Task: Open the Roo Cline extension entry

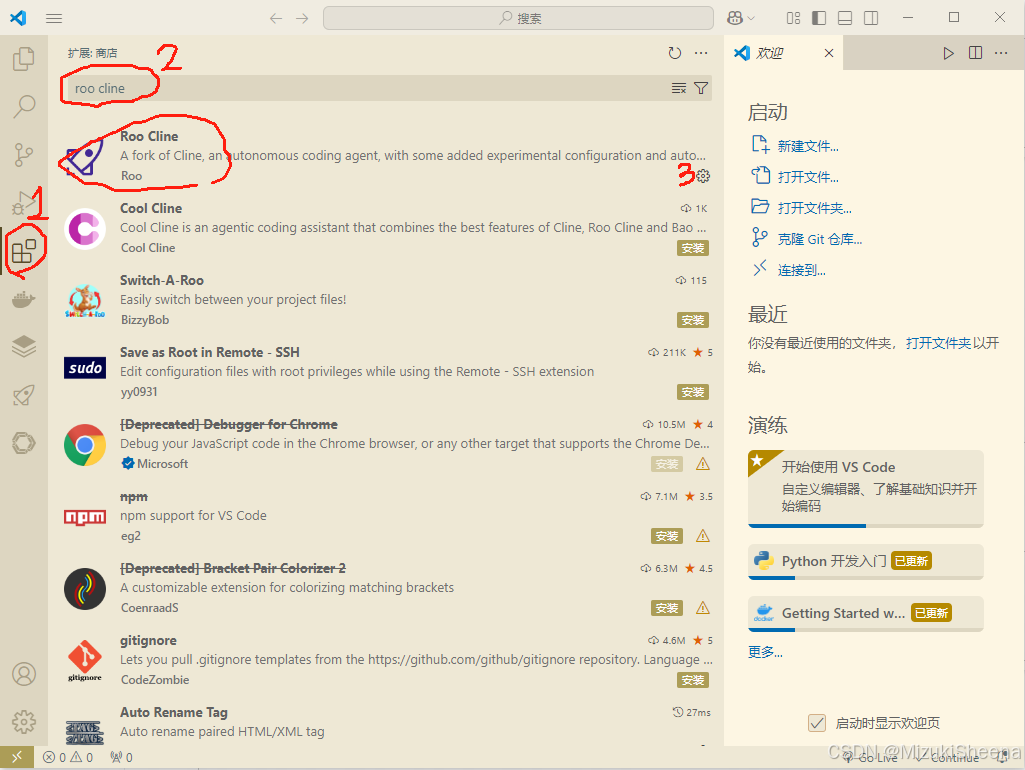Action: point(386,156)
